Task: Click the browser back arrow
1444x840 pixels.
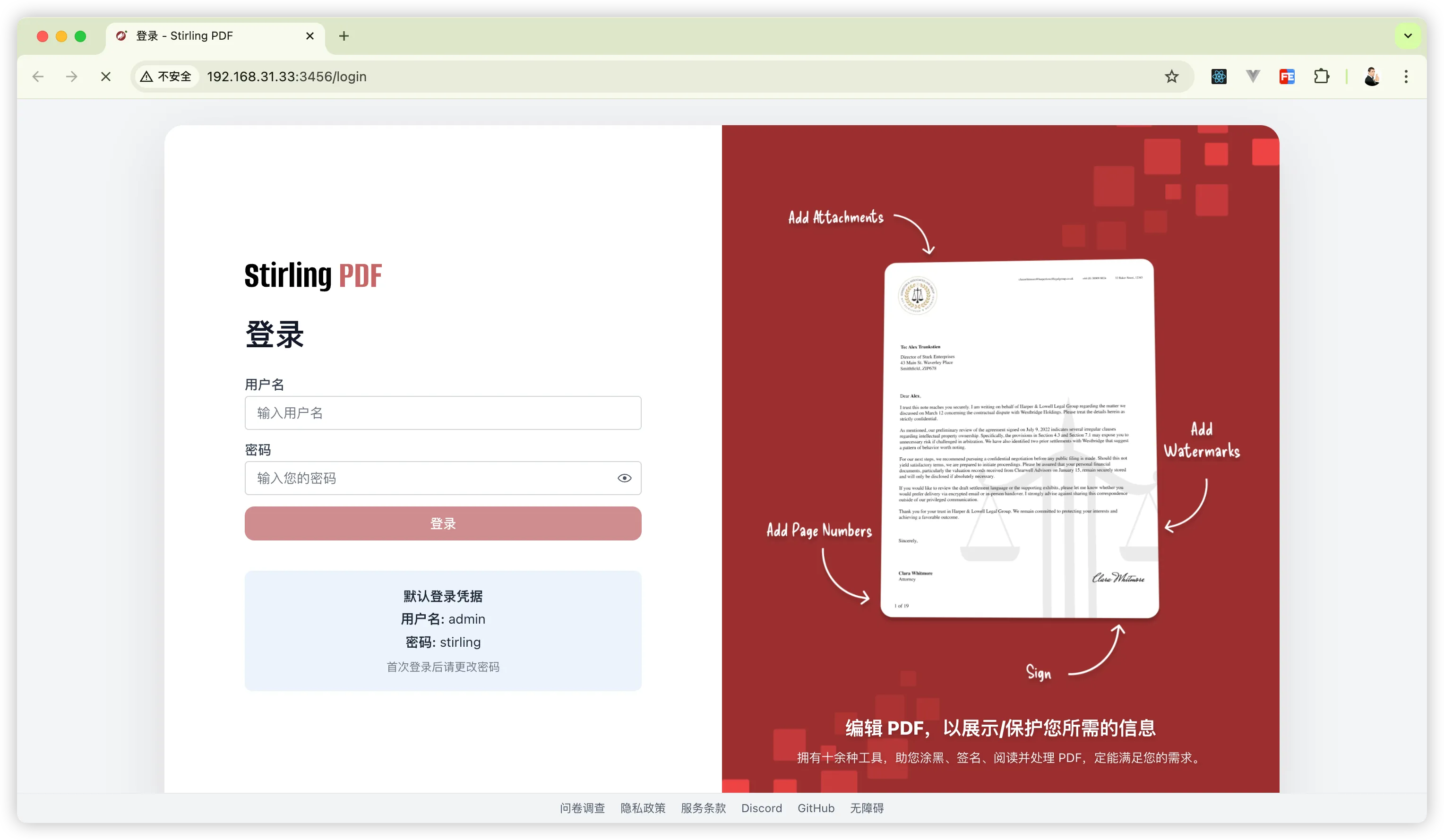Action: point(38,77)
